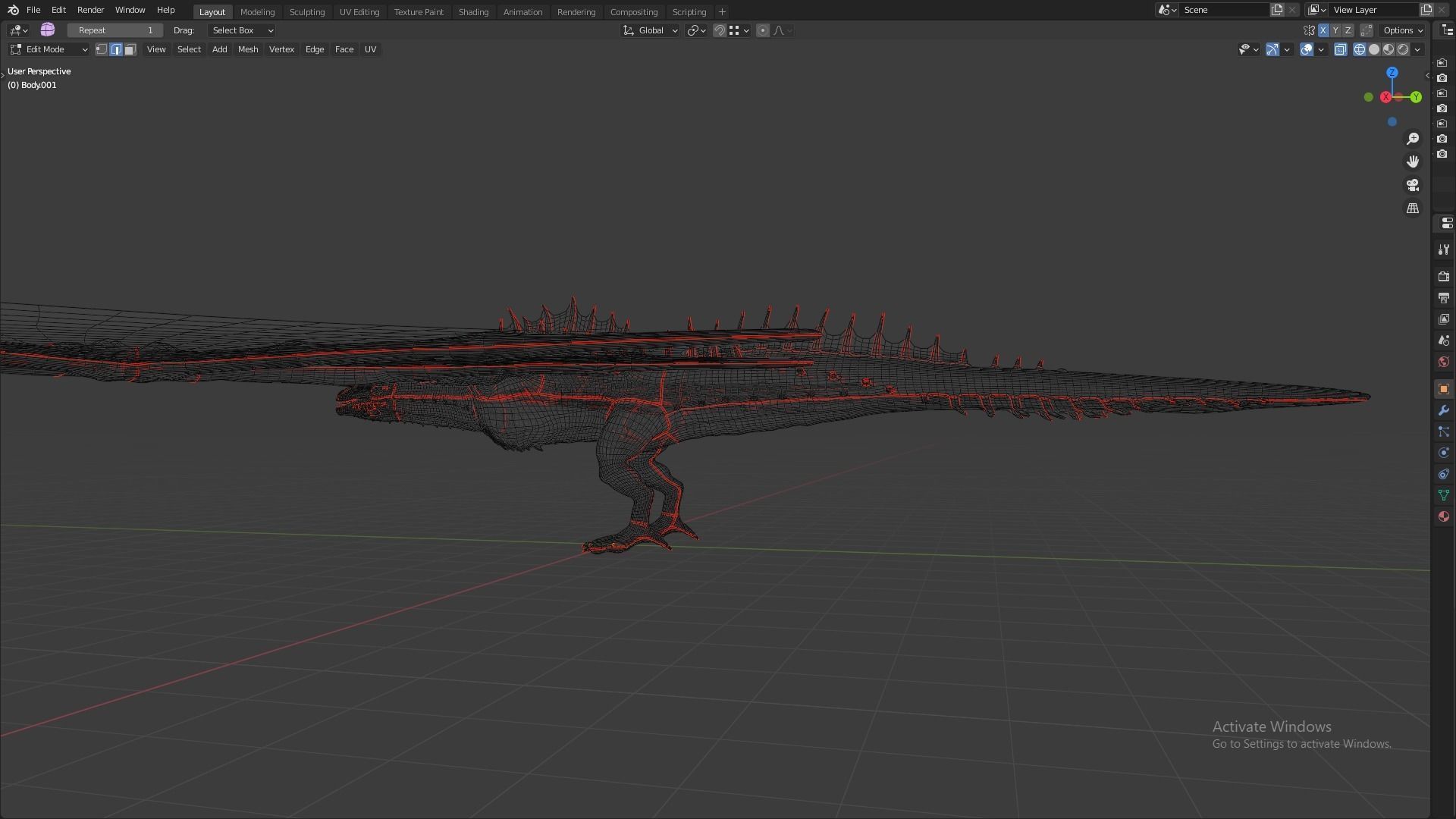Open the UV menu

click(370, 49)
